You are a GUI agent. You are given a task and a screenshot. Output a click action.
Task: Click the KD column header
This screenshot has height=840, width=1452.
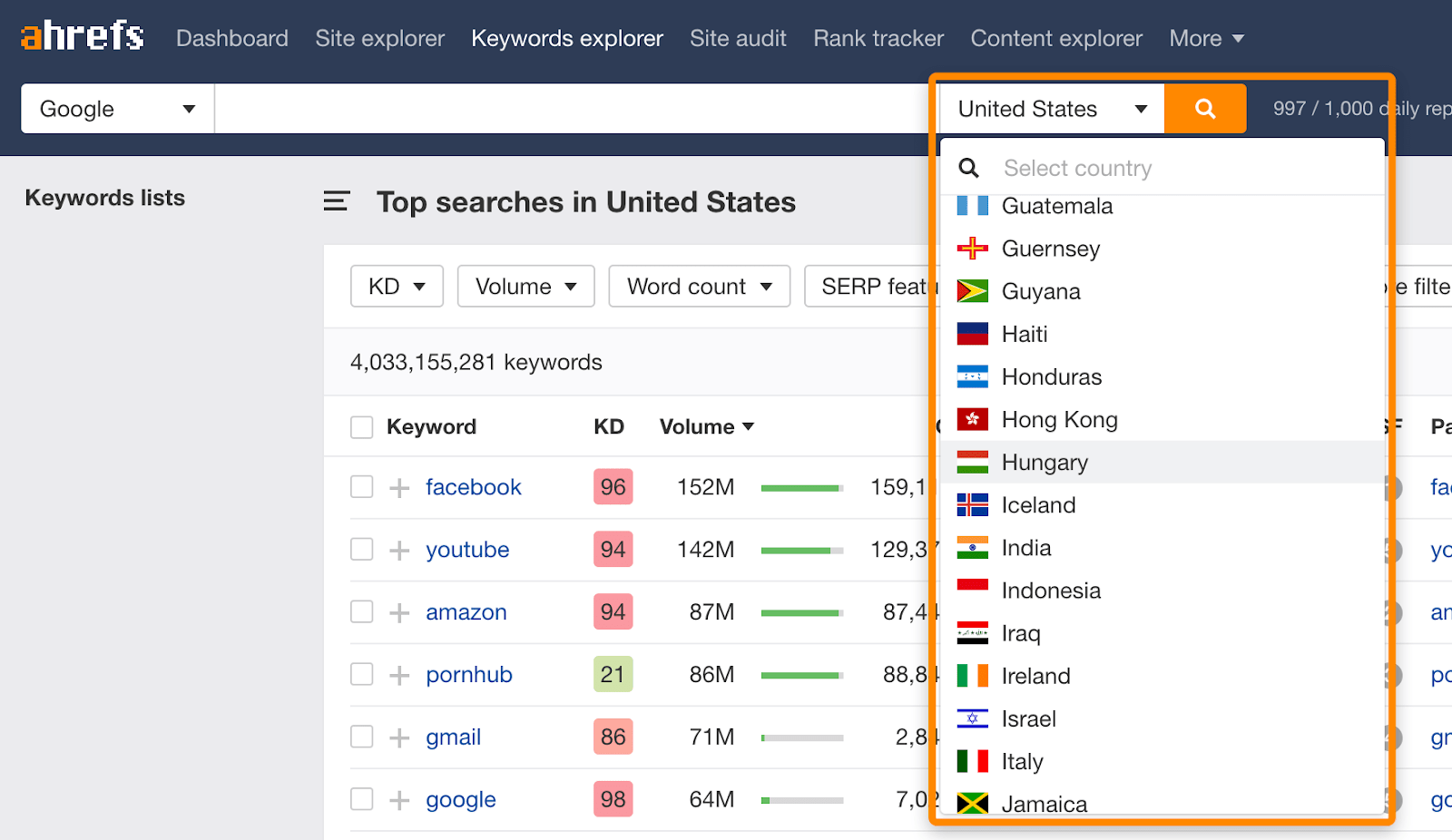609,426
